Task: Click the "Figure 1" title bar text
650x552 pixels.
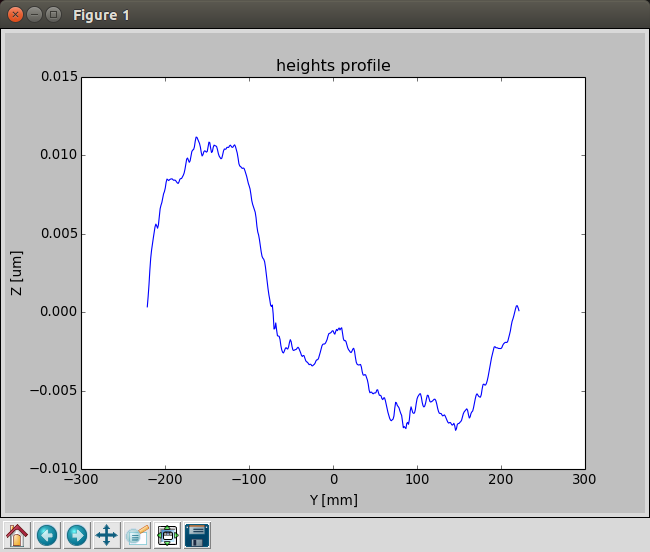Action: pyautogui.click(x=100, y=15)
